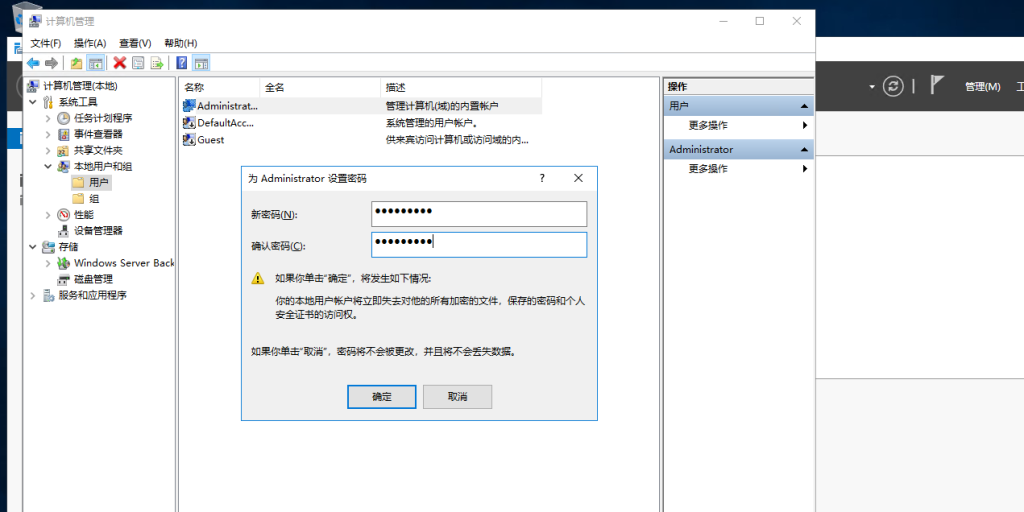Sort by the 名称 column header

[219, 87]
